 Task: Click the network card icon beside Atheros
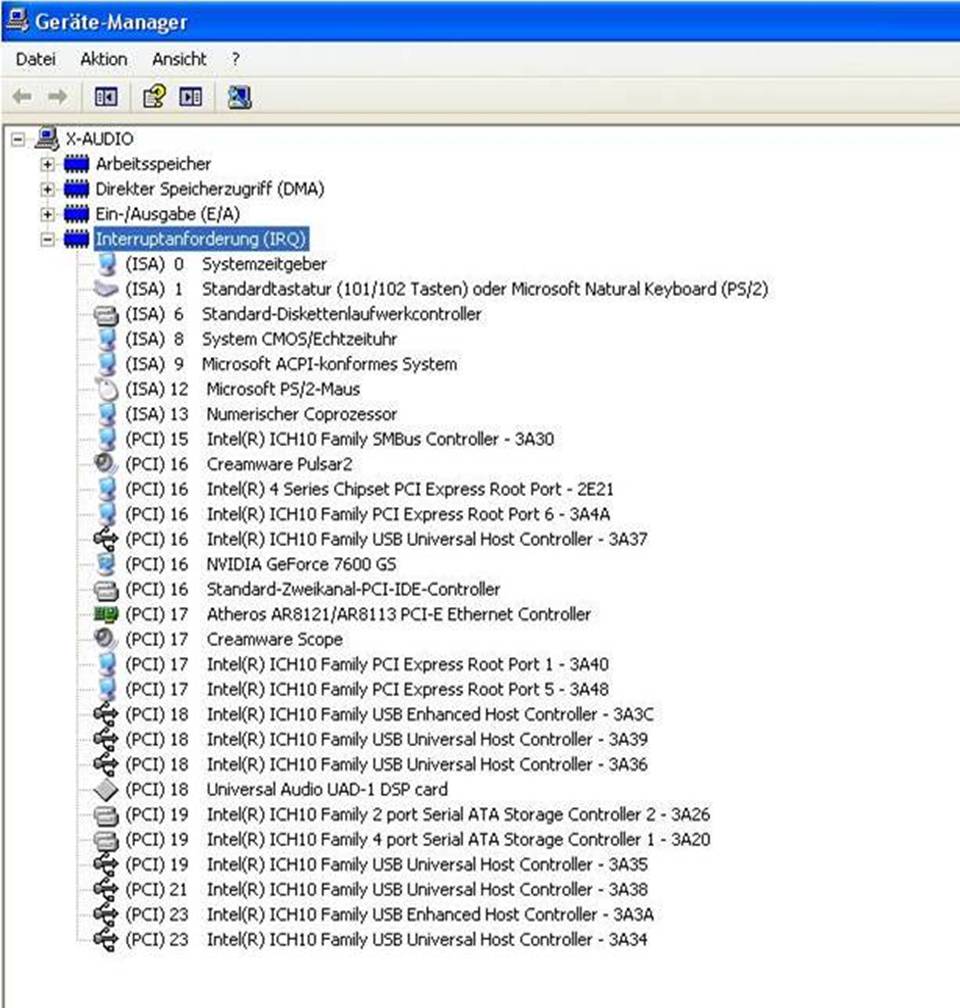point(105,615)
